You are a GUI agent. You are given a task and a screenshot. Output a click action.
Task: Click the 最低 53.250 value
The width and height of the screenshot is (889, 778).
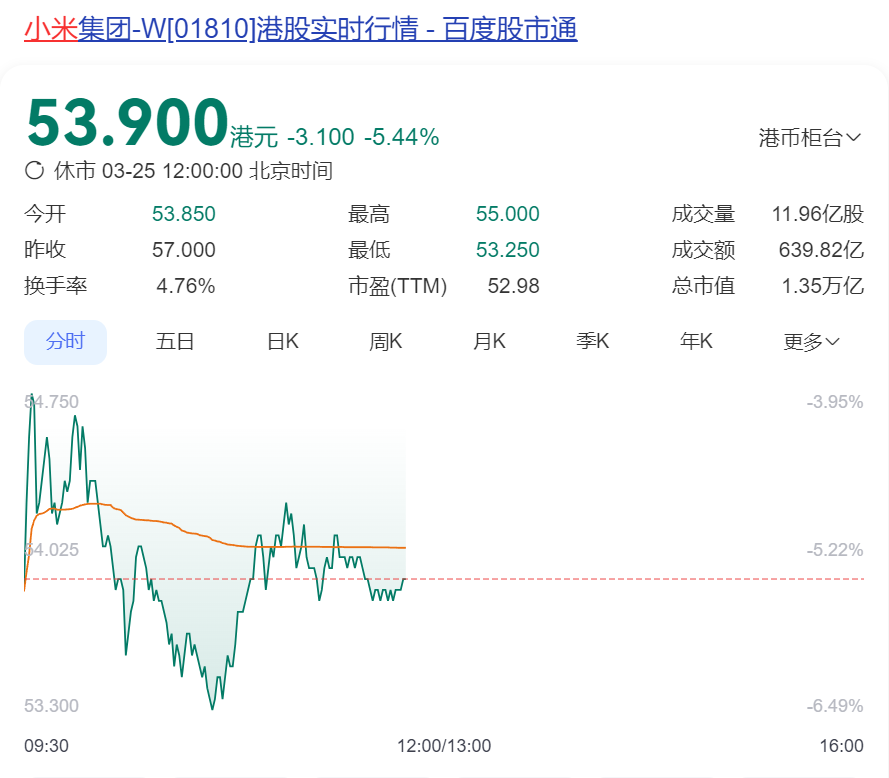pos(507,250)
